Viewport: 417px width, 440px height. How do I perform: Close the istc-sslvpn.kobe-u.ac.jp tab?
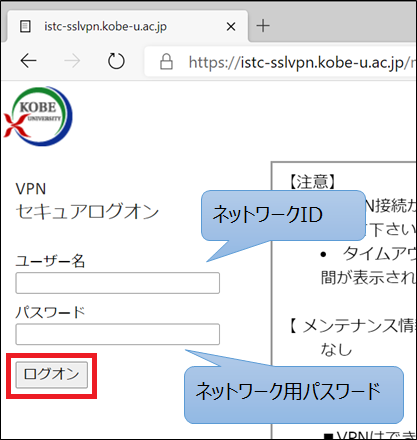(x=231, y=26)
